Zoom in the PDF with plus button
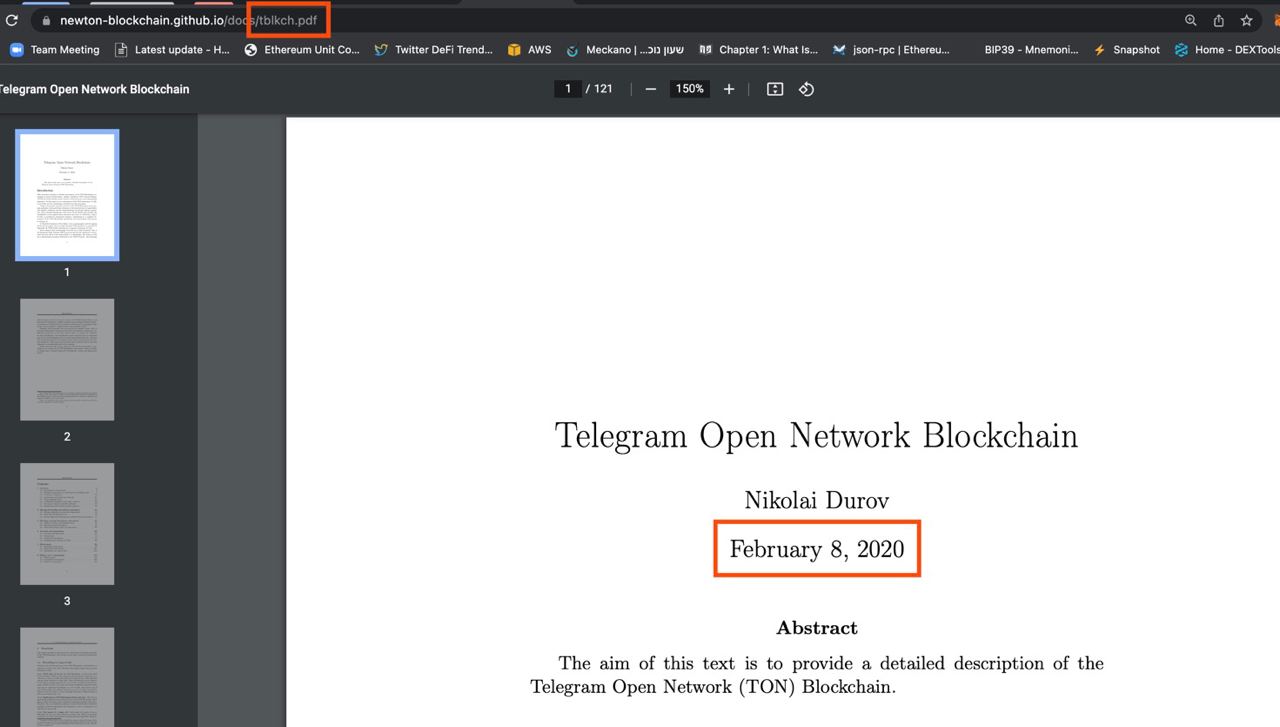This screenshot has width=1280, height=727. 729,89
